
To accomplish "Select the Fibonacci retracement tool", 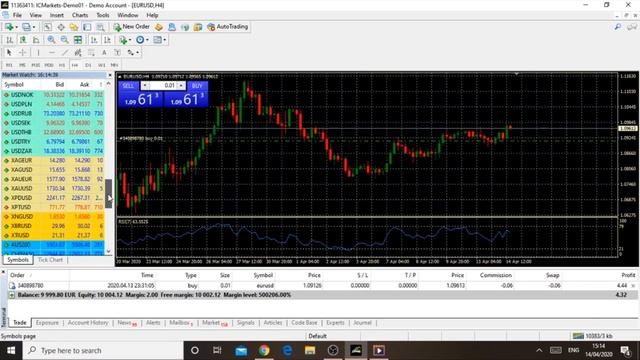I will [91, 53].
